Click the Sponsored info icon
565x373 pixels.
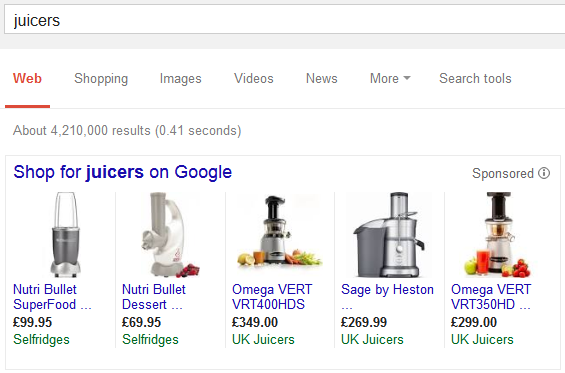pos(544,173)
